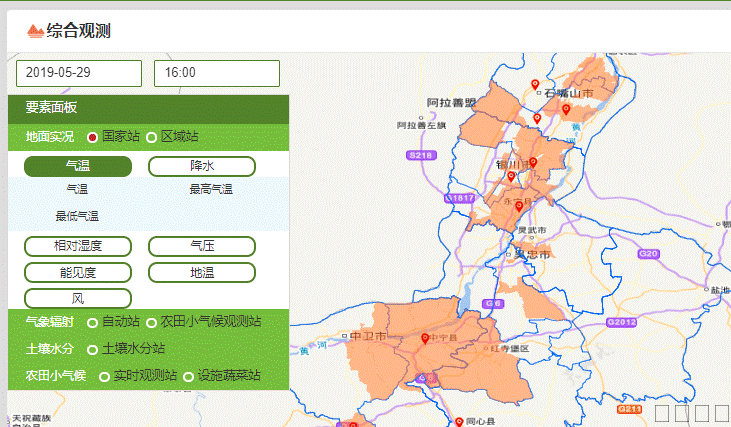
Task: Click the G2012 highway shield on map
Action: click(622, 322)
